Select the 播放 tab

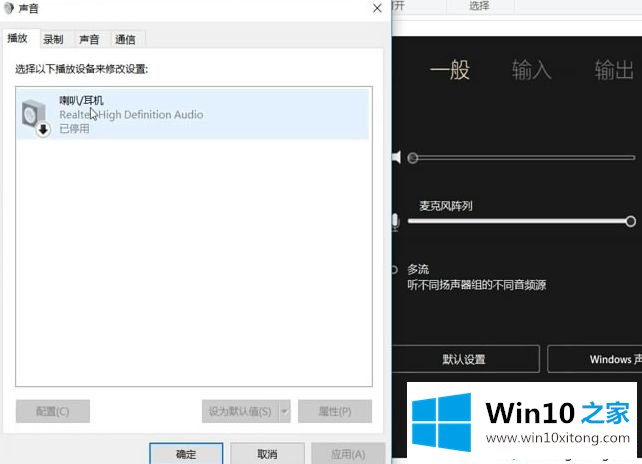click(18, 38)
